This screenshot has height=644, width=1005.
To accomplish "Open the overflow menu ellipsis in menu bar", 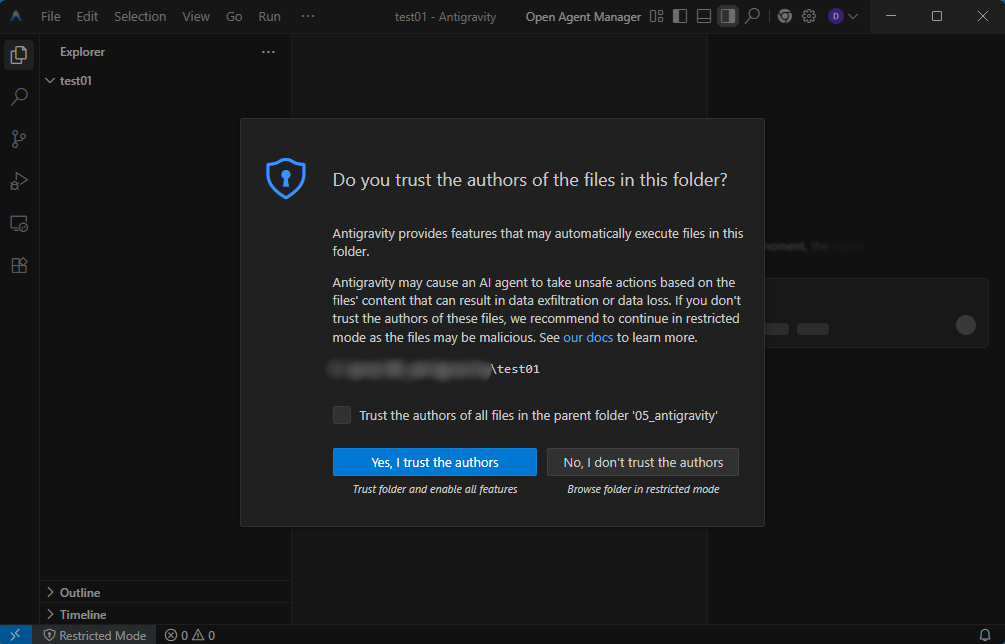I will [x=308, y=16].
